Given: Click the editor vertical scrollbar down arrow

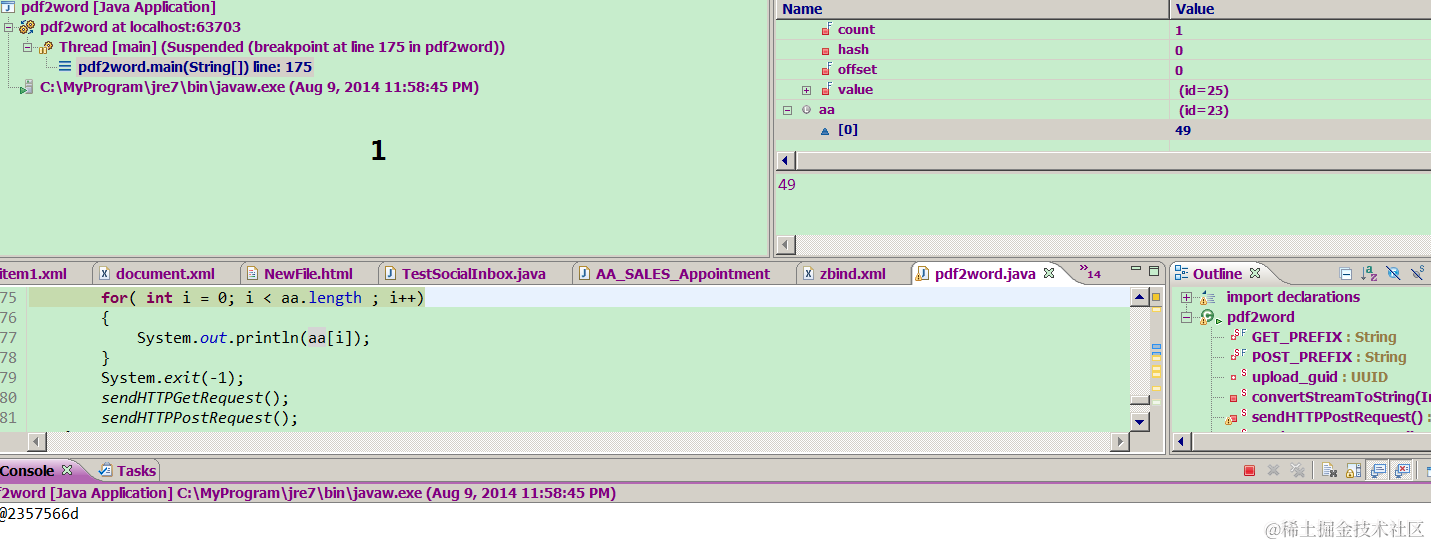Looking at the screenshot, I should [x=1140, y=422].
